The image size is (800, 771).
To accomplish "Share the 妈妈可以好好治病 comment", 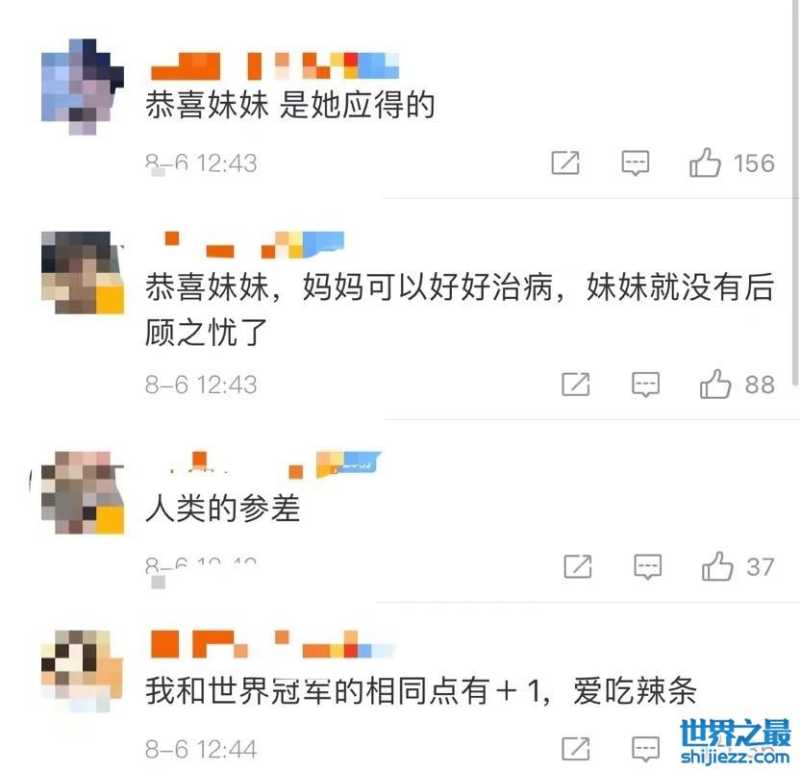I will point(576,384).
